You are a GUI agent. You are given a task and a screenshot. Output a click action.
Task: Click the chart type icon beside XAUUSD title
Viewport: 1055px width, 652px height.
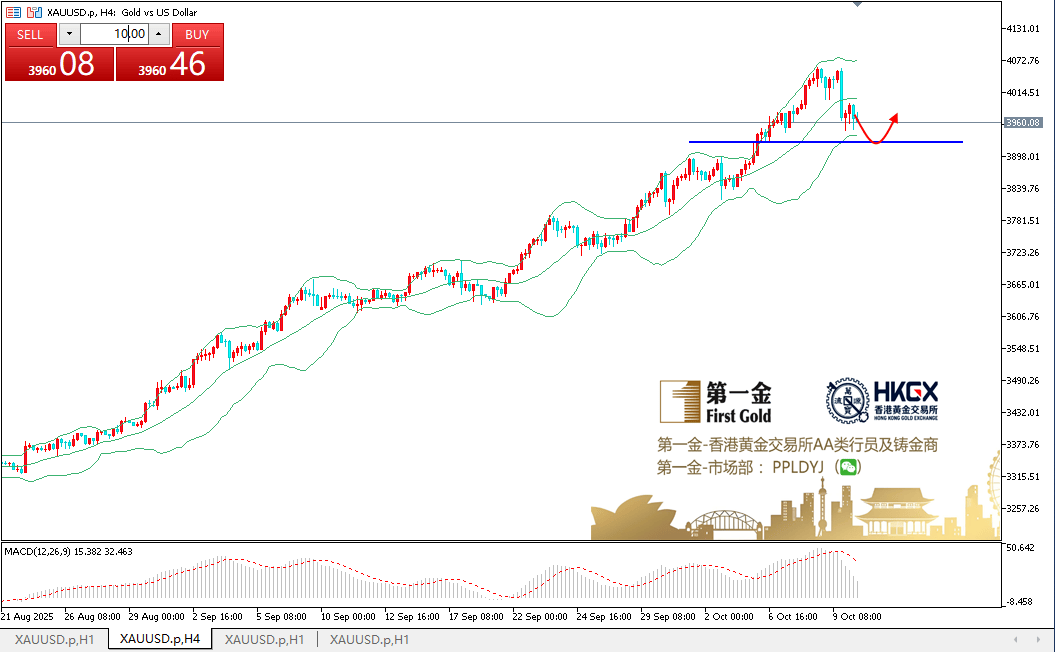[x=34, y=12]
